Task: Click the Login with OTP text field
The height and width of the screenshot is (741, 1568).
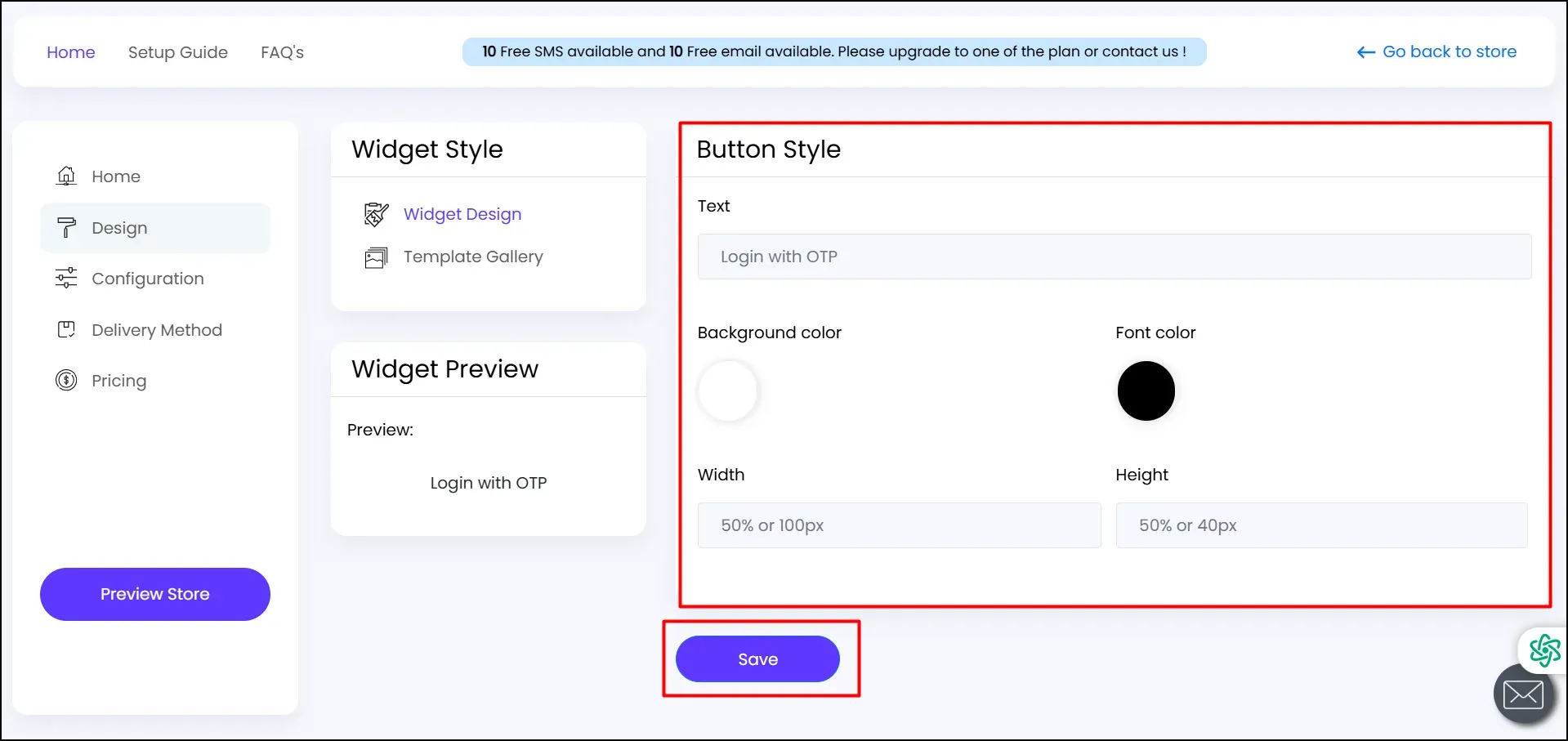Action: 1114,256
